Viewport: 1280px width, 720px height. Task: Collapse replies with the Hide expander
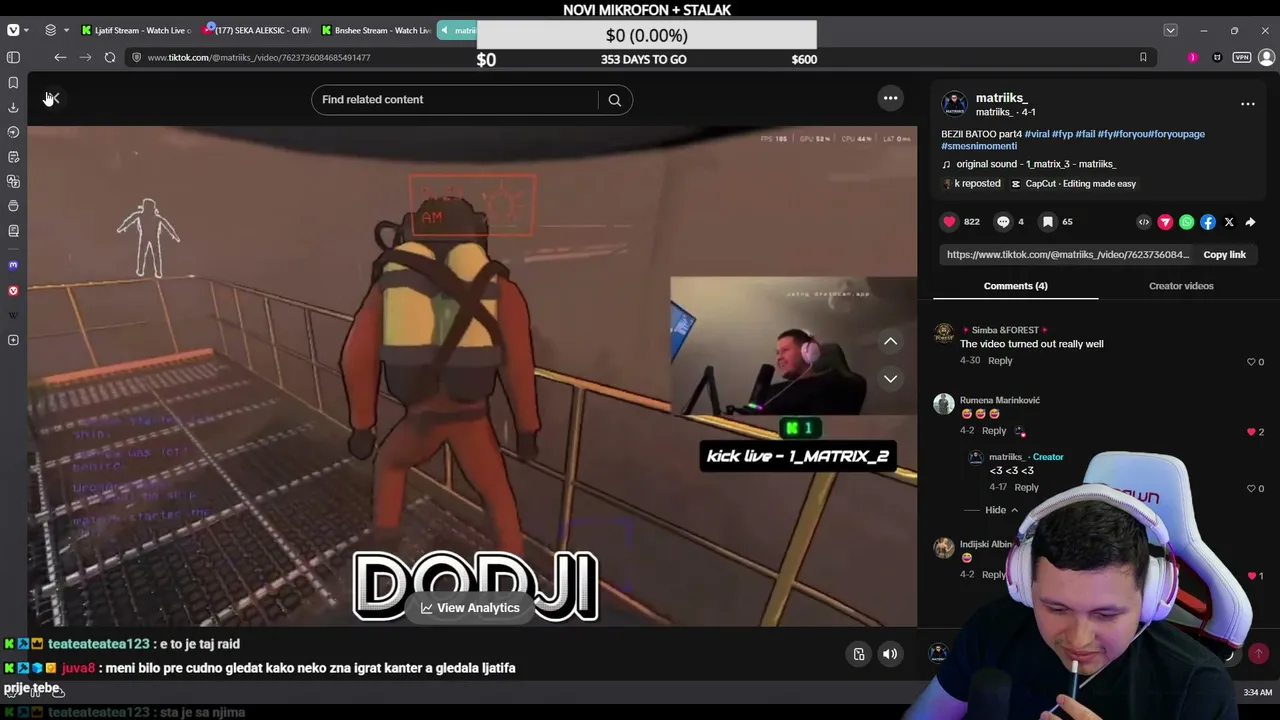click(1001, 510)
